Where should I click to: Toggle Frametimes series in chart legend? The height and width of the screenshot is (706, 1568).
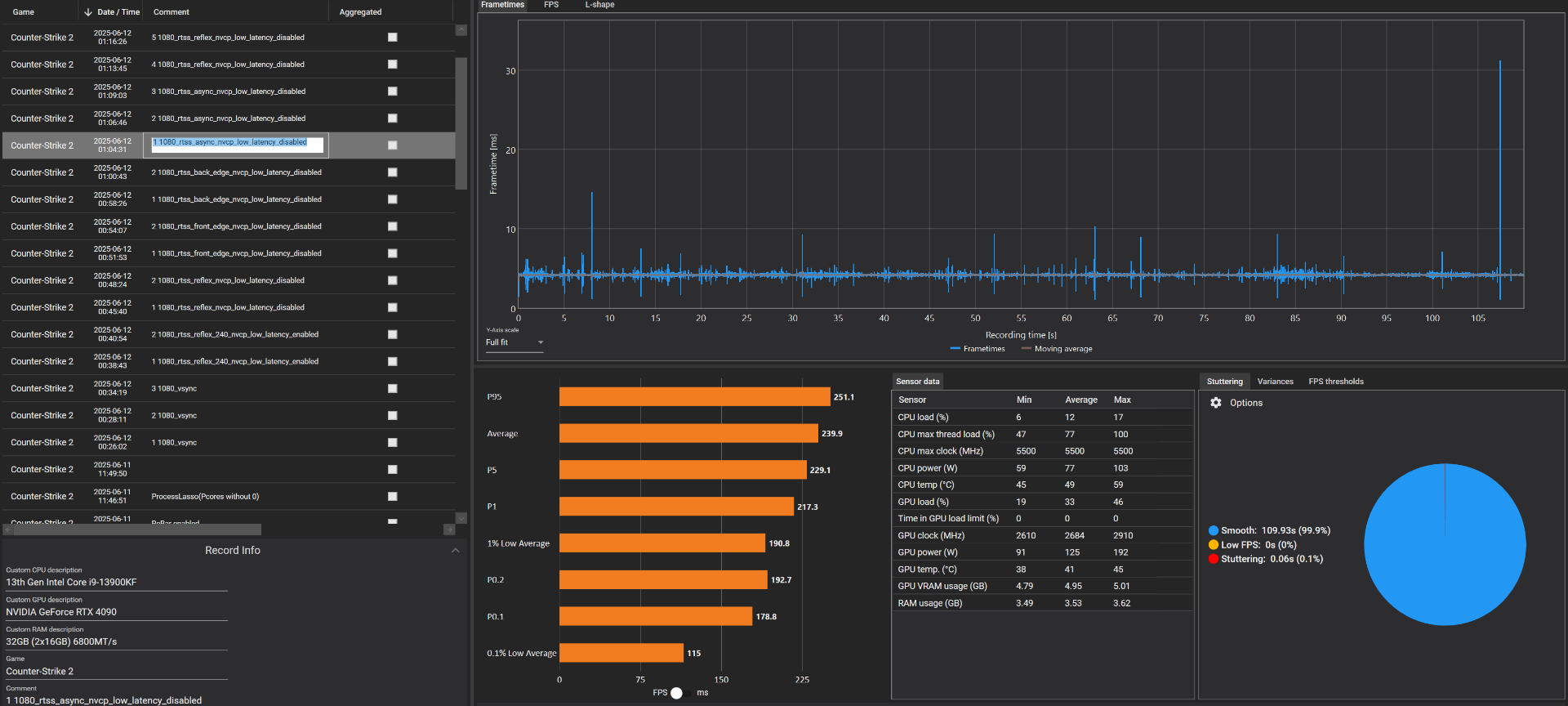pos(978,349)
